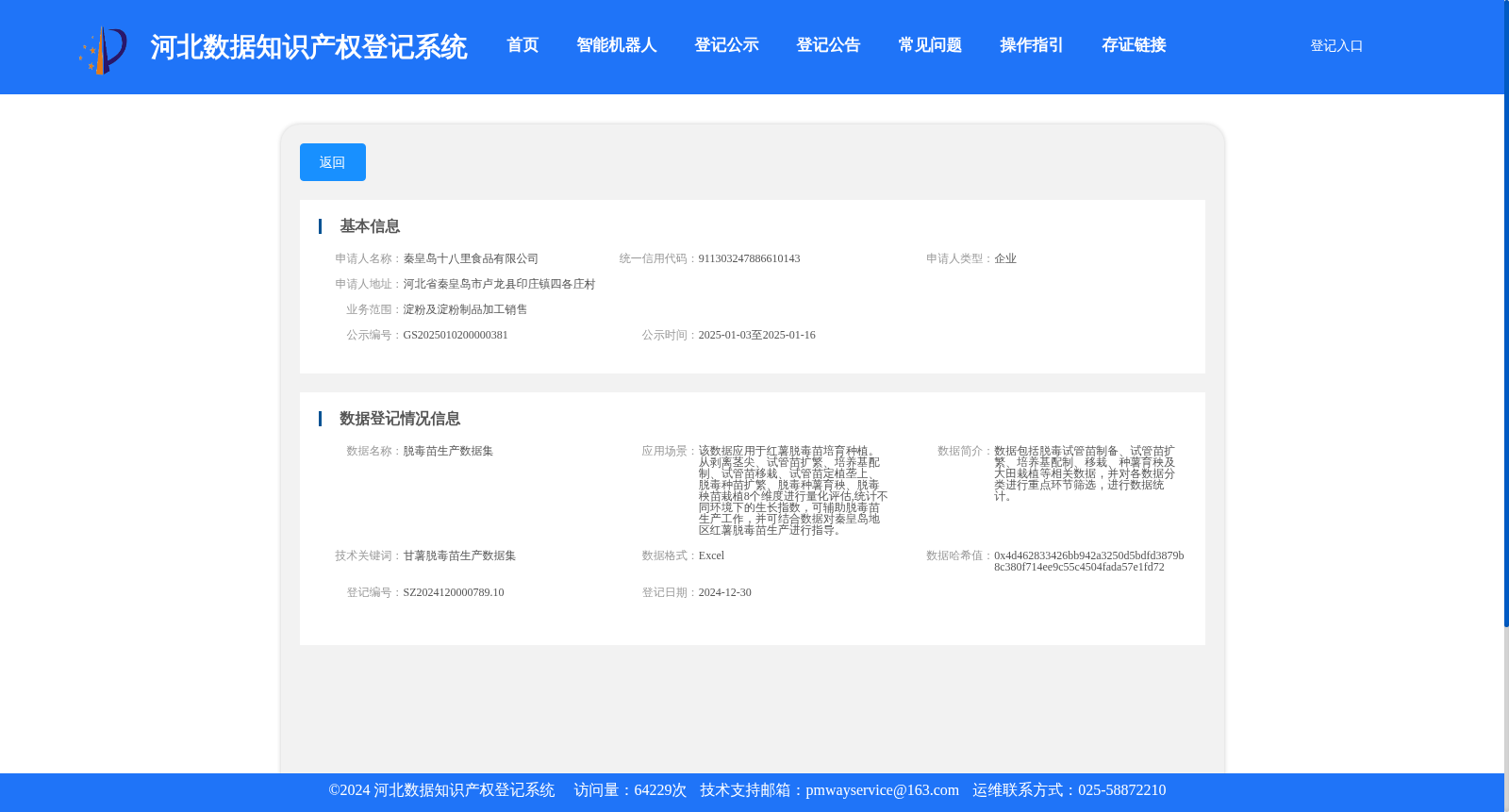The height and width of the screenshot is (812, 1509).
Task: Select registration number SZ2024120000789.10
Action: 454,592
